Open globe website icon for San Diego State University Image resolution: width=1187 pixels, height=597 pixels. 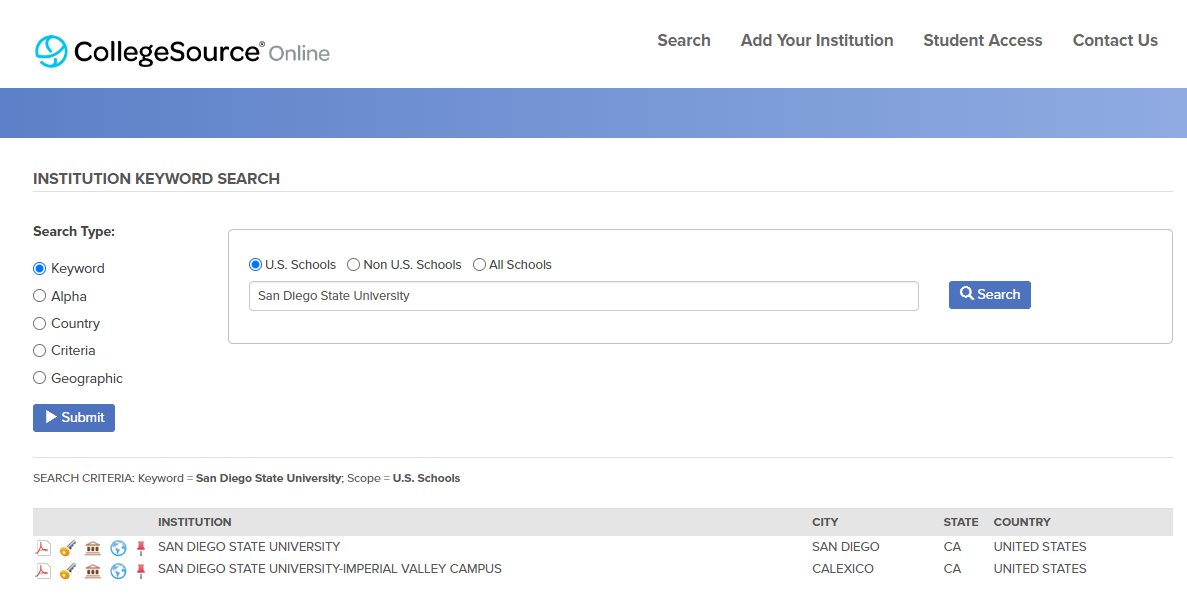118,547
